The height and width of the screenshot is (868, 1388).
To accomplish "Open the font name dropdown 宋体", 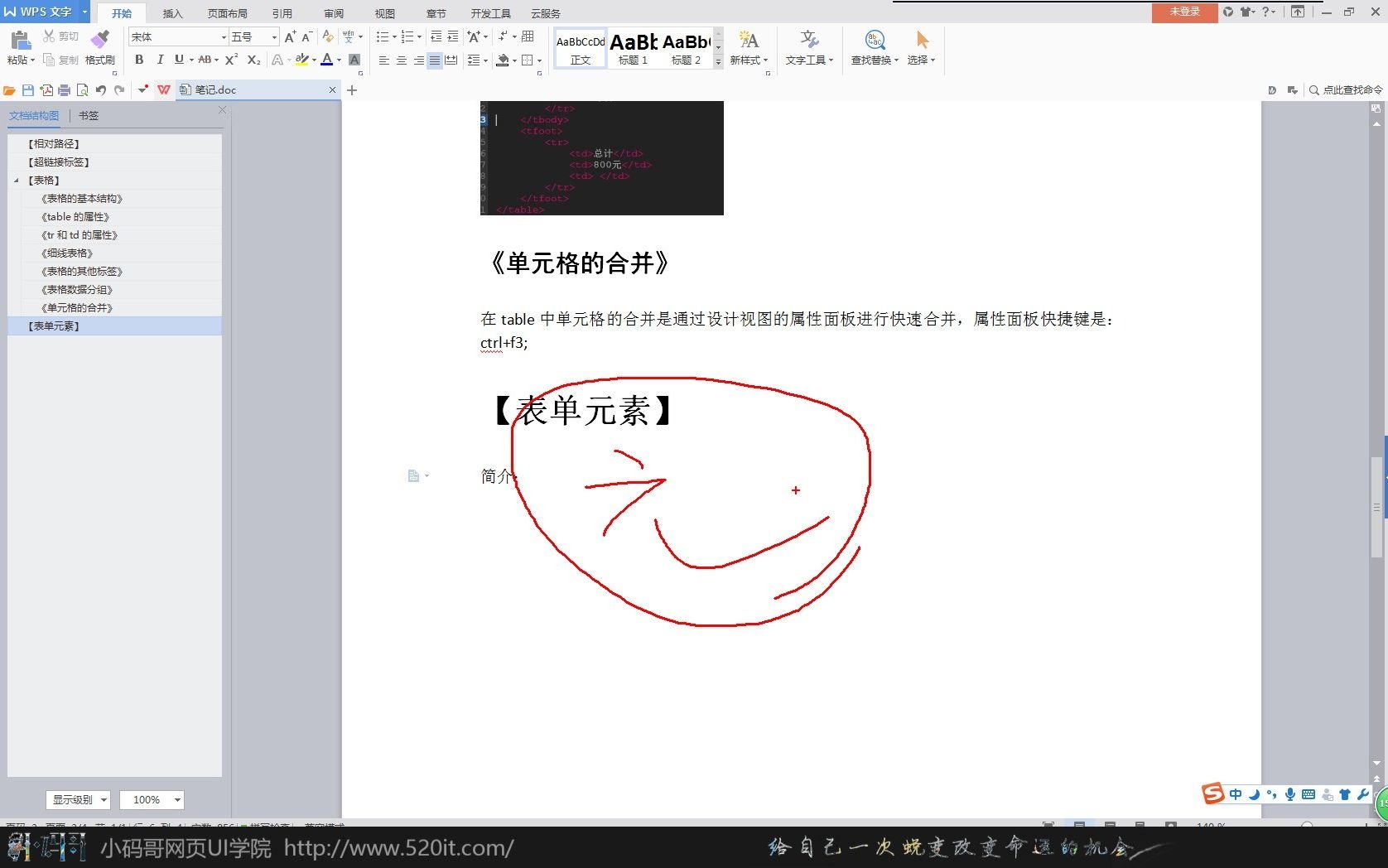I will click(x=223, y=37).
